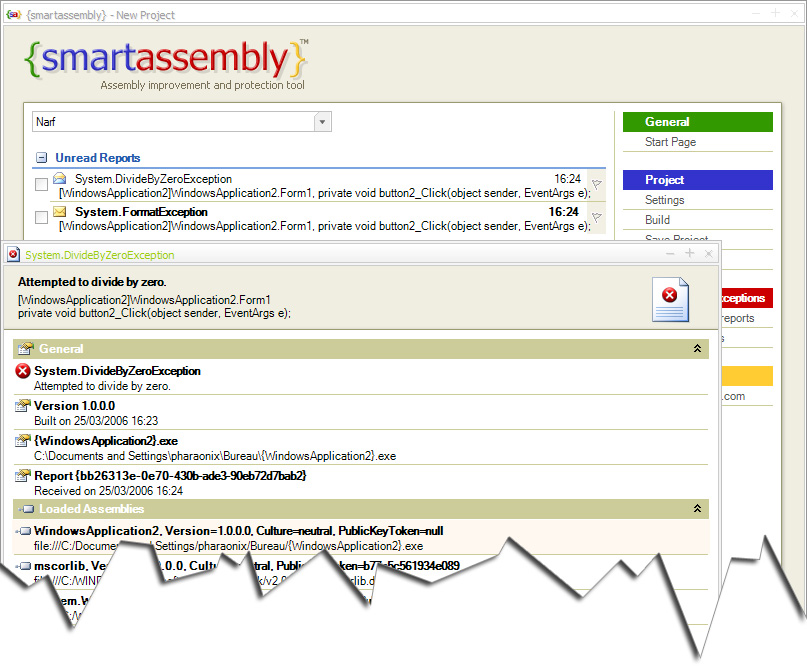Open the Narf project dropdown
The height and width of the screenshot is (669, 807).
(x=322, y=122)
